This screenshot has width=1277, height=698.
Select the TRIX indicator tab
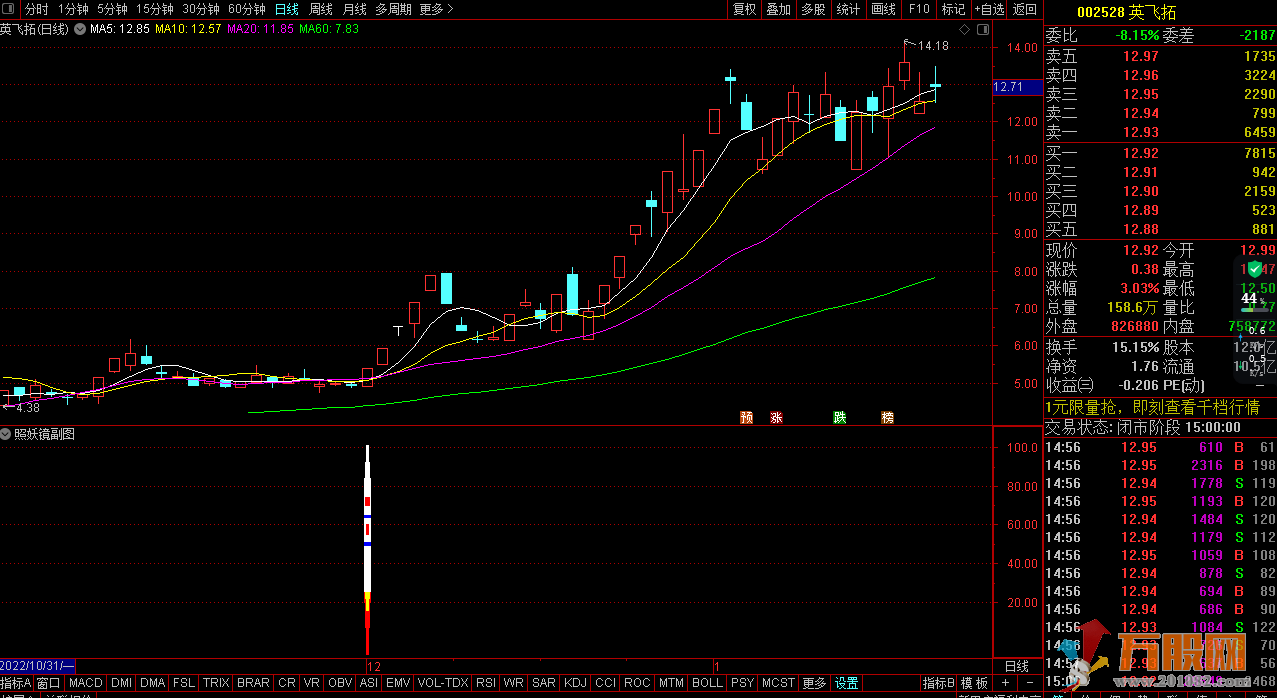pos(216,683)
